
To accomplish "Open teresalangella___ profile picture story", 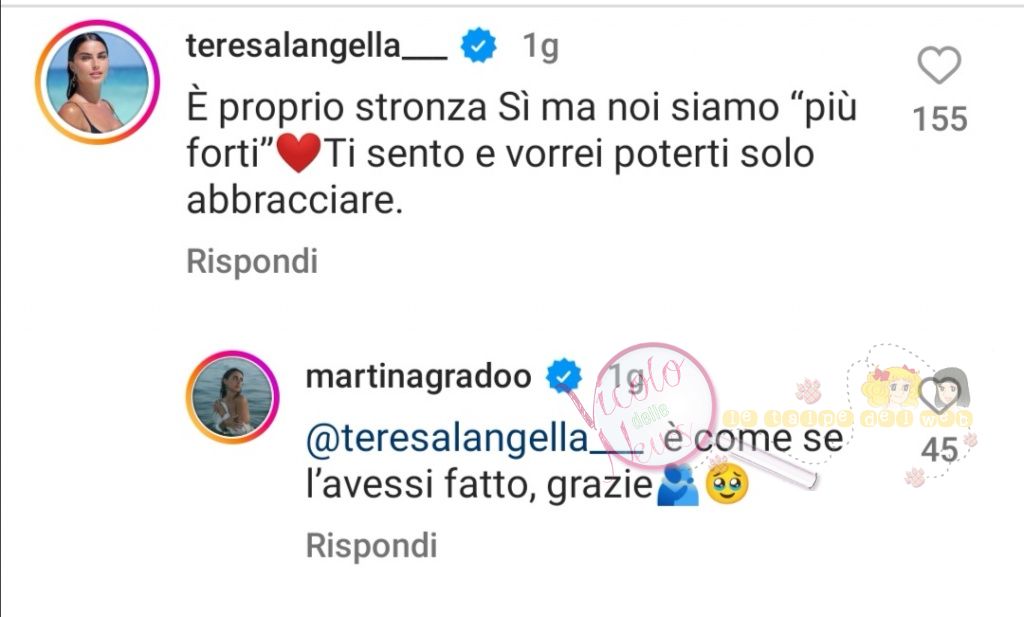I will click(97, 82).
